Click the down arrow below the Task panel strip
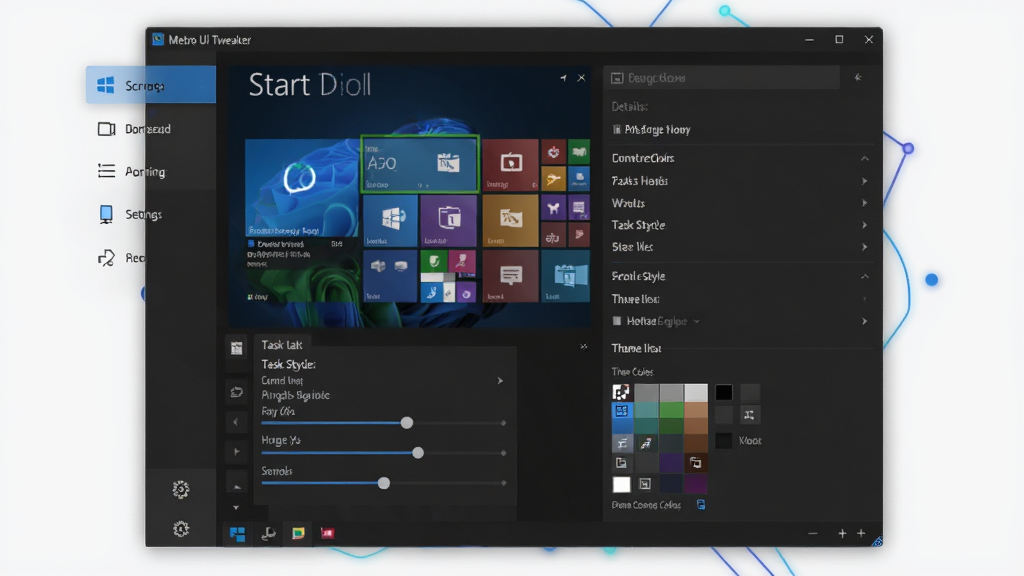 pyautogui.click(x=236, y=507)
